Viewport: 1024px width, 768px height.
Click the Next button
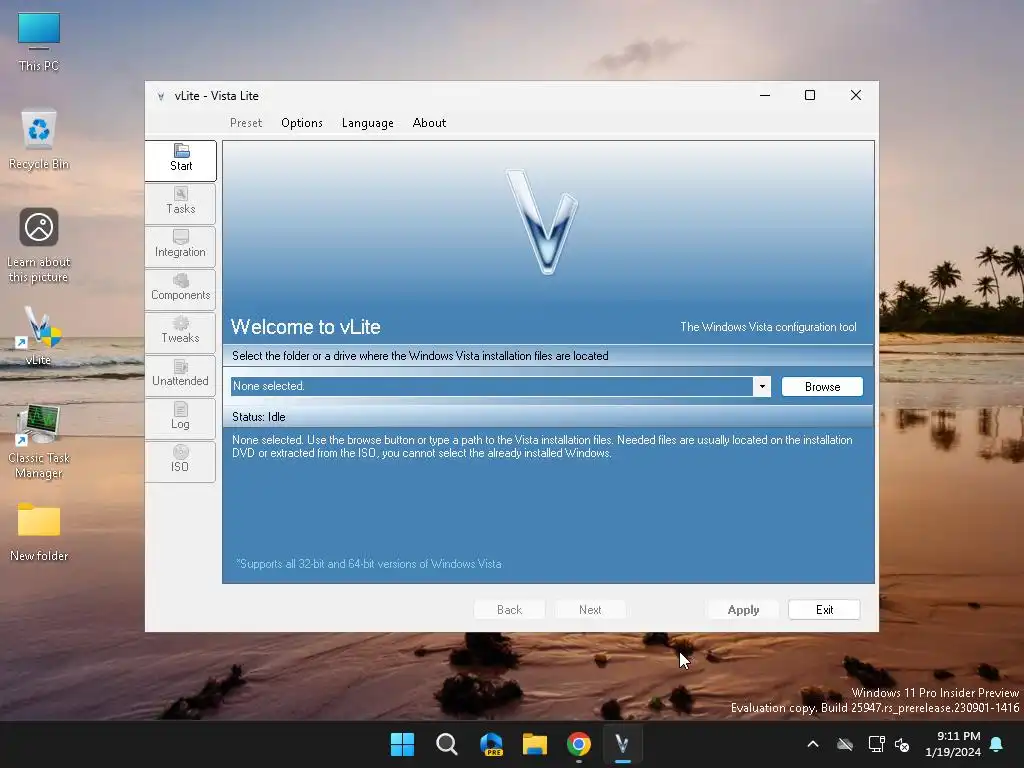coord(590,609)
